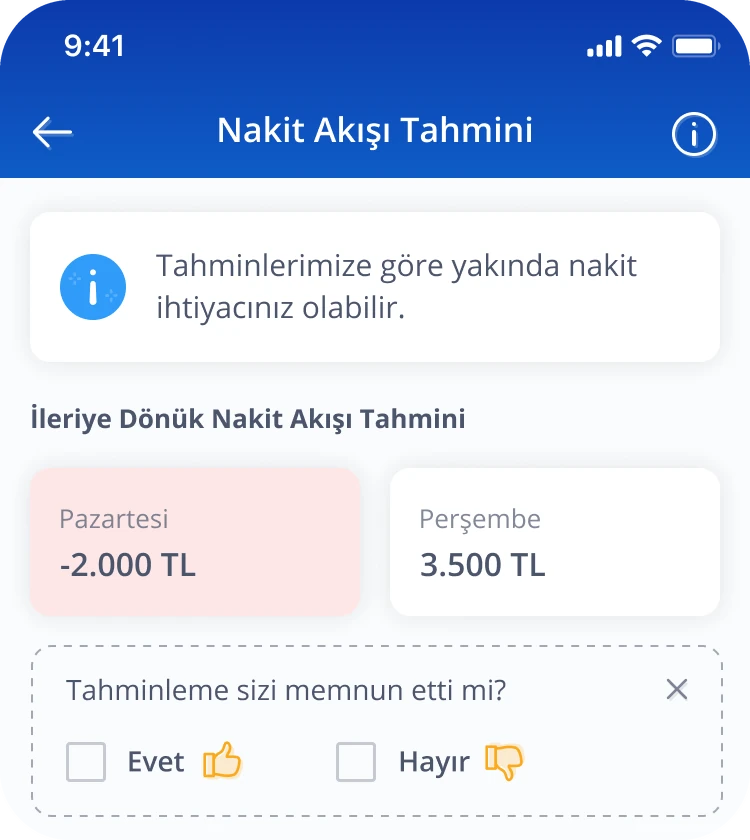
Task: Tap the Hayır label text
Action: (x=434, y=763)
